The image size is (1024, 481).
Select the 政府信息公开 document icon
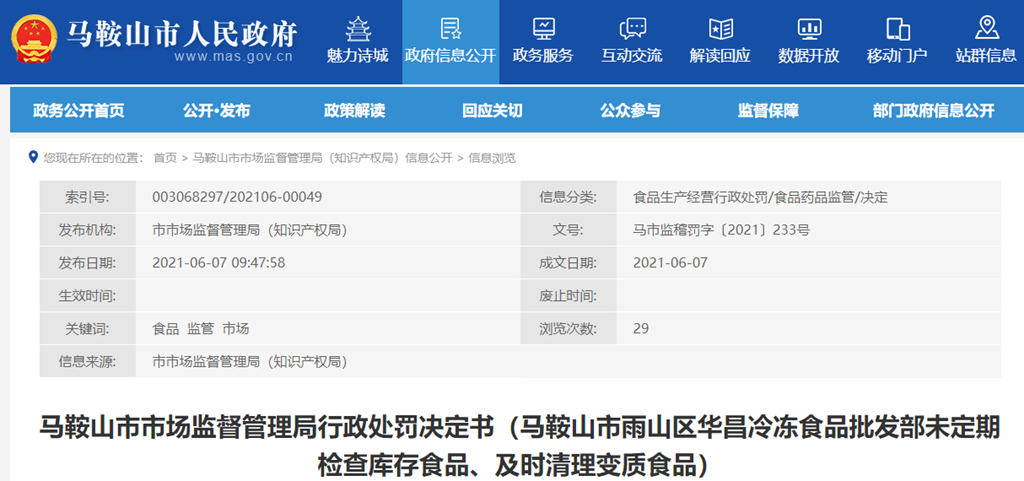pos(450,27)
